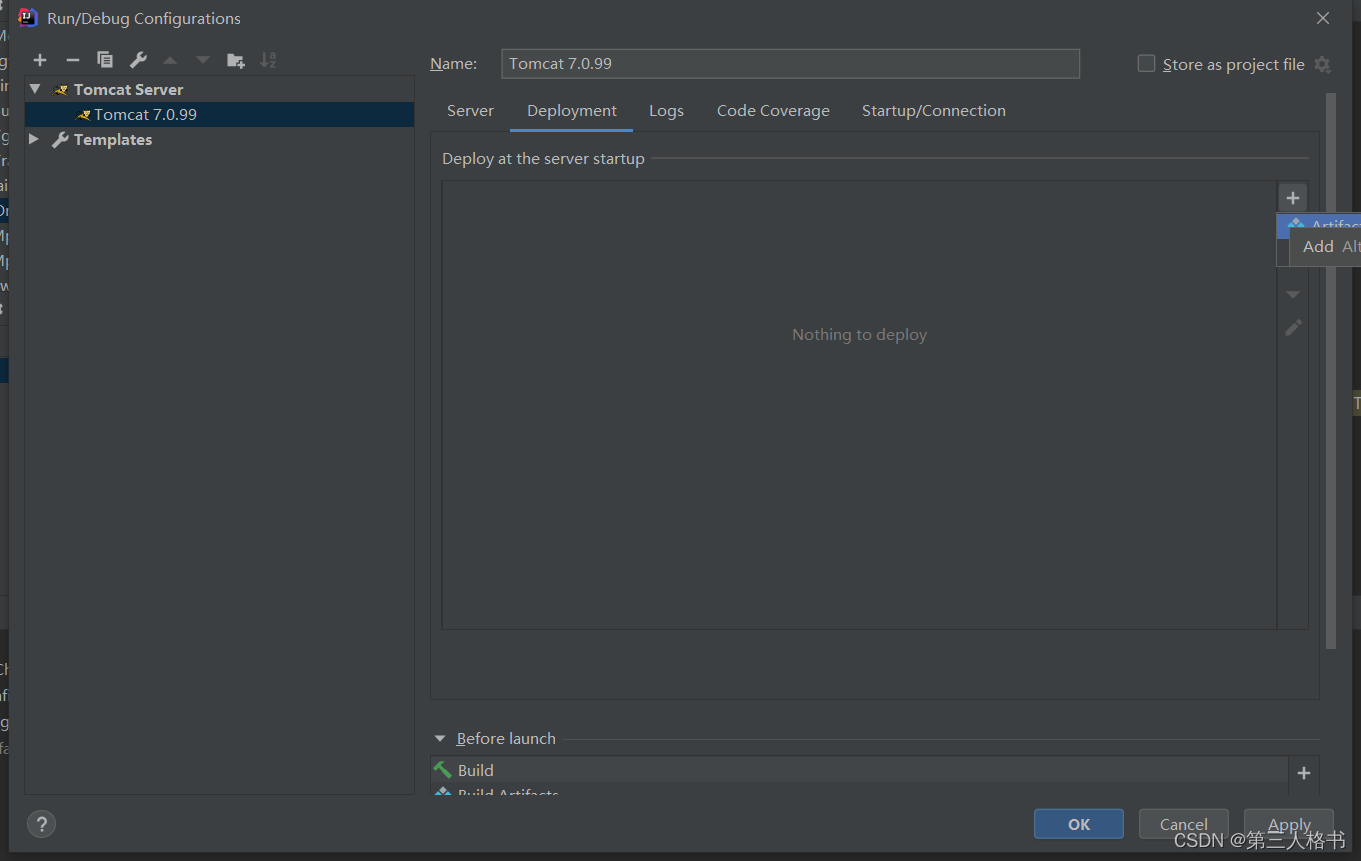1361x861 pixels.
Task: Select the Templates tree label
Action: [x=113, y=140]
